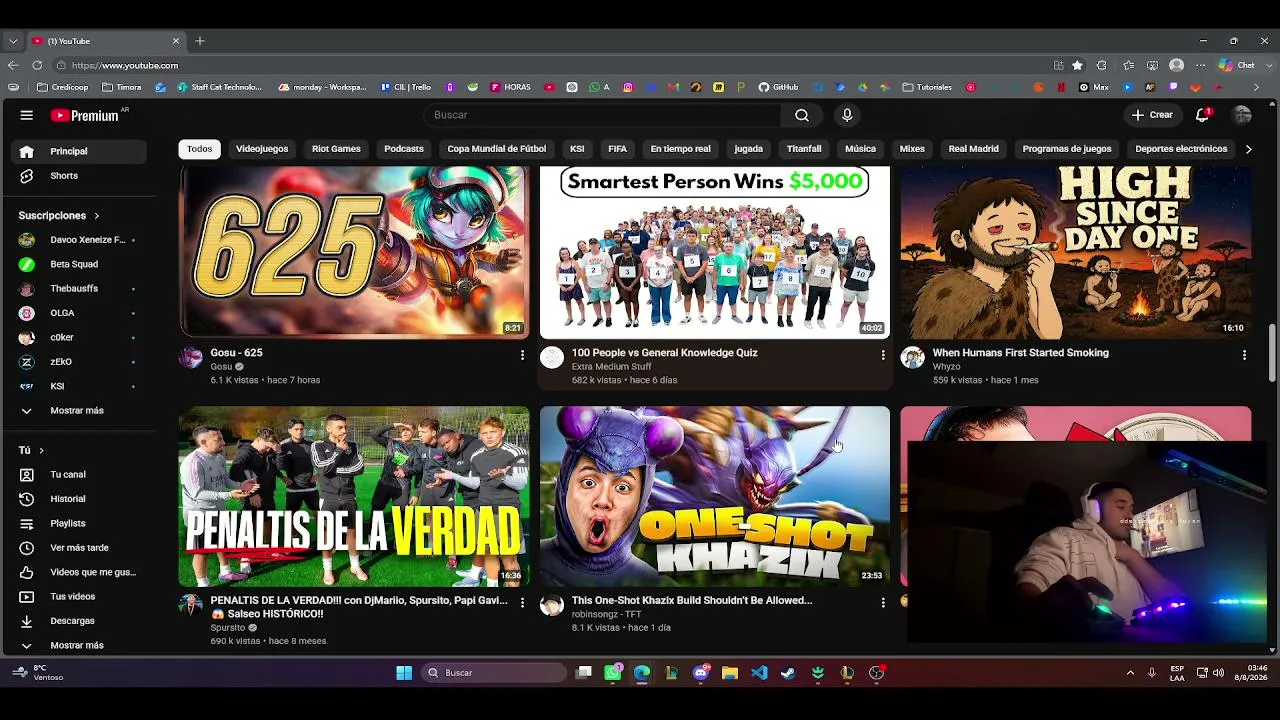Open Thebausffs subscription channel
The image size is (1280, 720).
pyautogui.click(x=80, y=289)
